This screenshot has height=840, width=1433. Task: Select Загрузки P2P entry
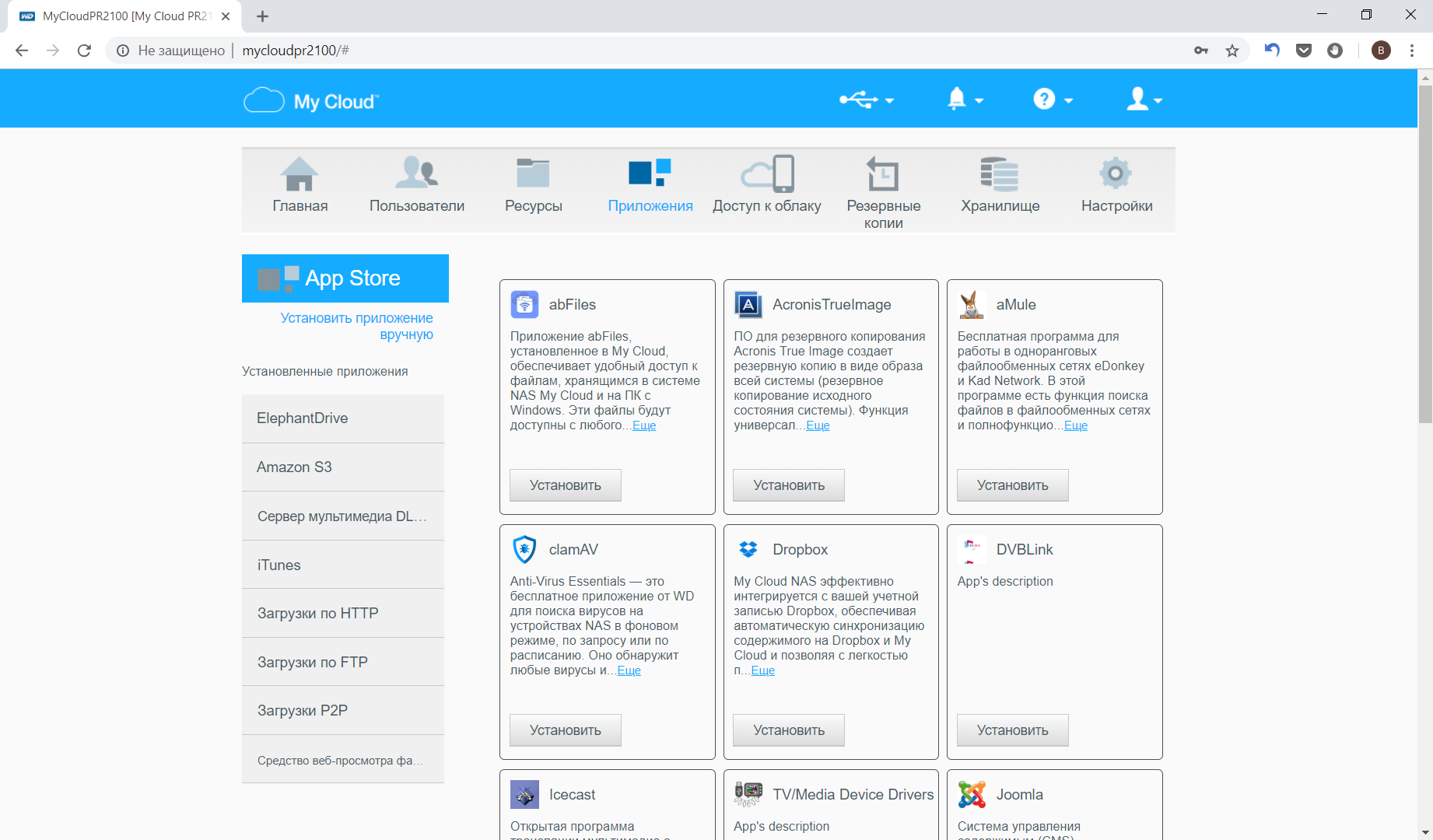[x=343, y=711]
